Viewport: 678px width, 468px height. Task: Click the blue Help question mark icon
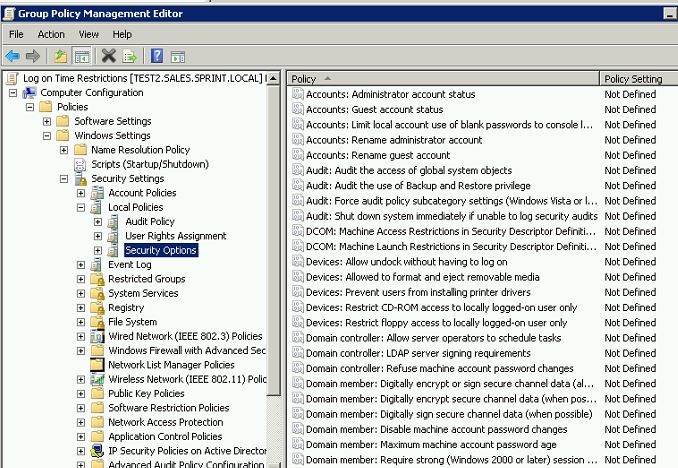pyautogui.click(x=157, y=56)
